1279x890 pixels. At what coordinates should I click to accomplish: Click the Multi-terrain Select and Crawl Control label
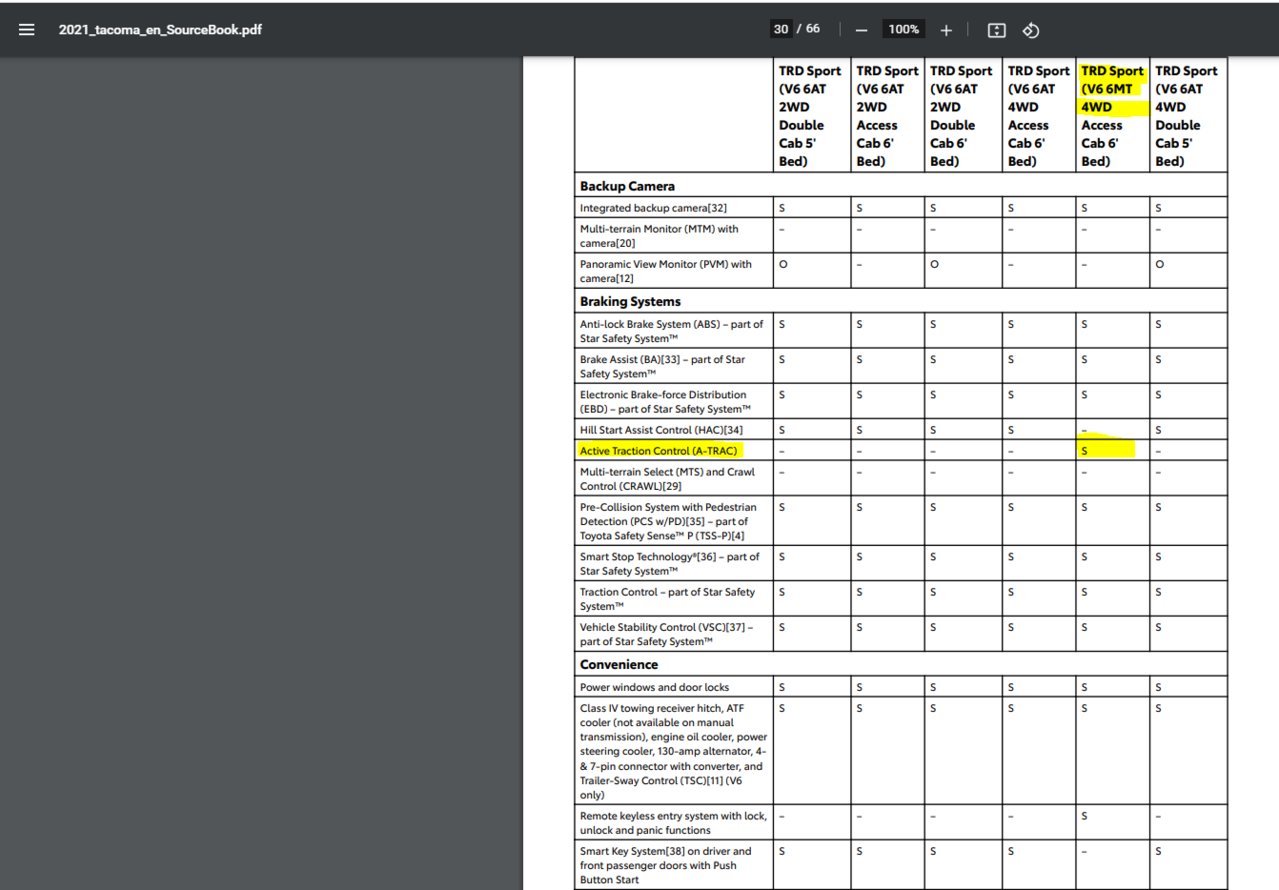[x=667, y=479]
